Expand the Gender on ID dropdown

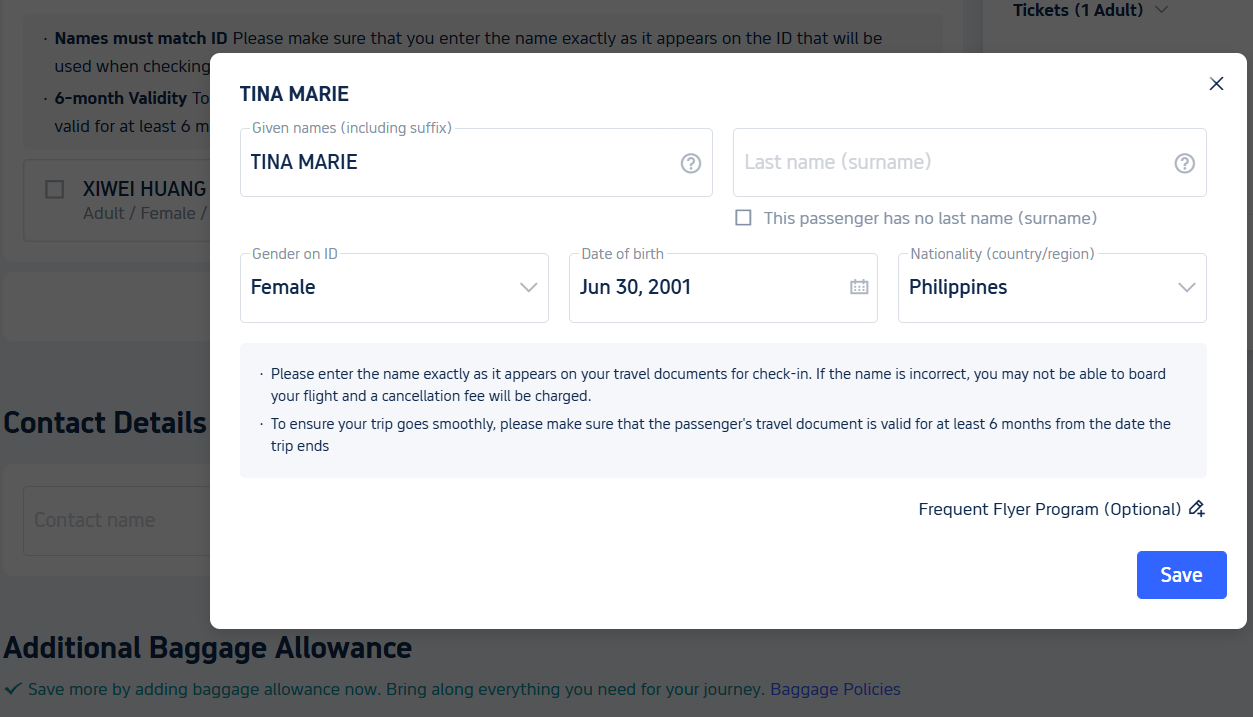[394, 288]
